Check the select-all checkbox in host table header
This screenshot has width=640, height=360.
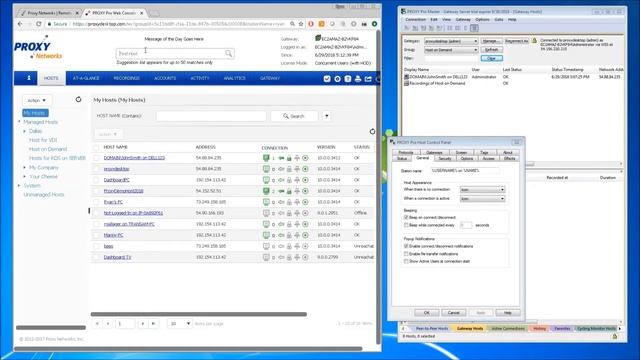(96, 147)
